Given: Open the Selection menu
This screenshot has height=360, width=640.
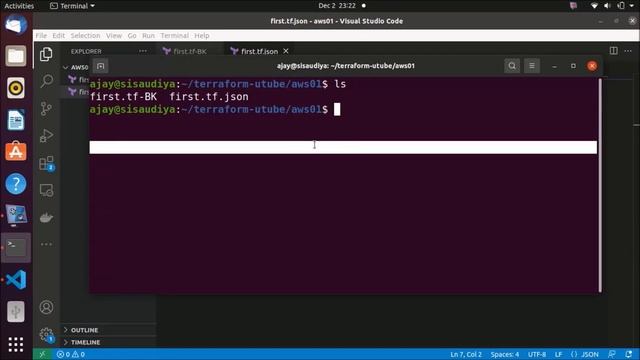Looking at the screenshot, I should [85, 36].
